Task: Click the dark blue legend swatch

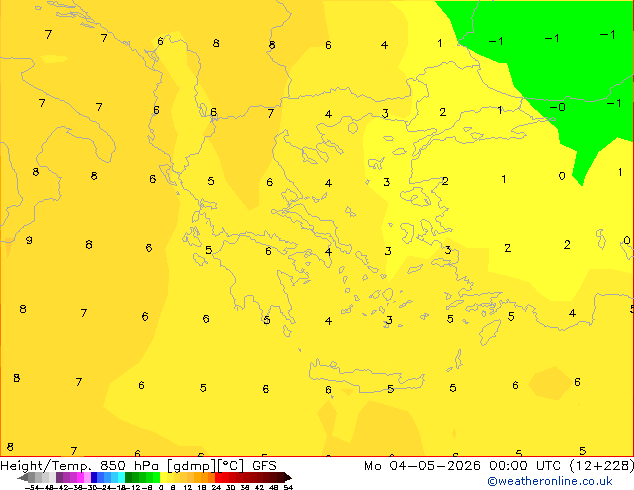Action: [x=94, y=477]
